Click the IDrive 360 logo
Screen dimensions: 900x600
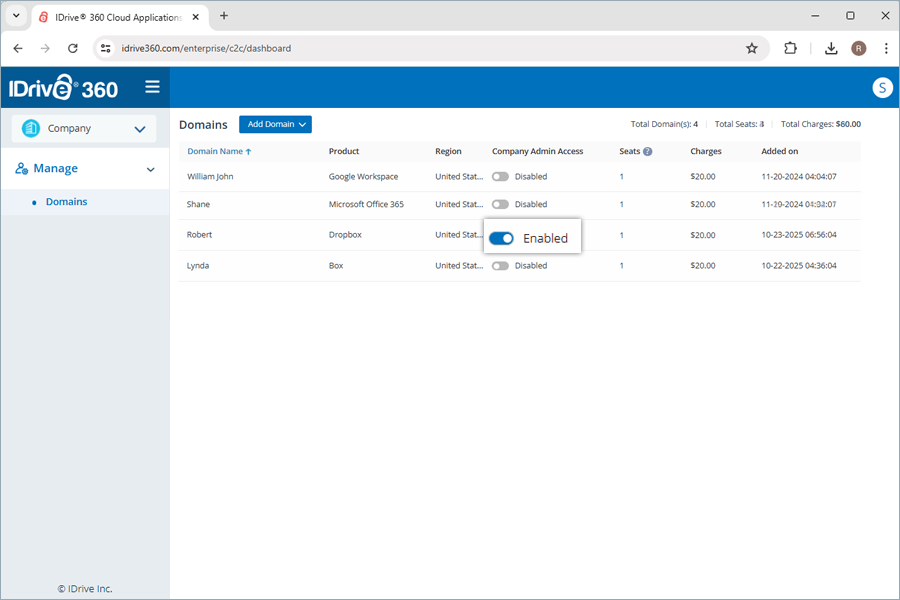pyautogui.click(x=64, y=88)
